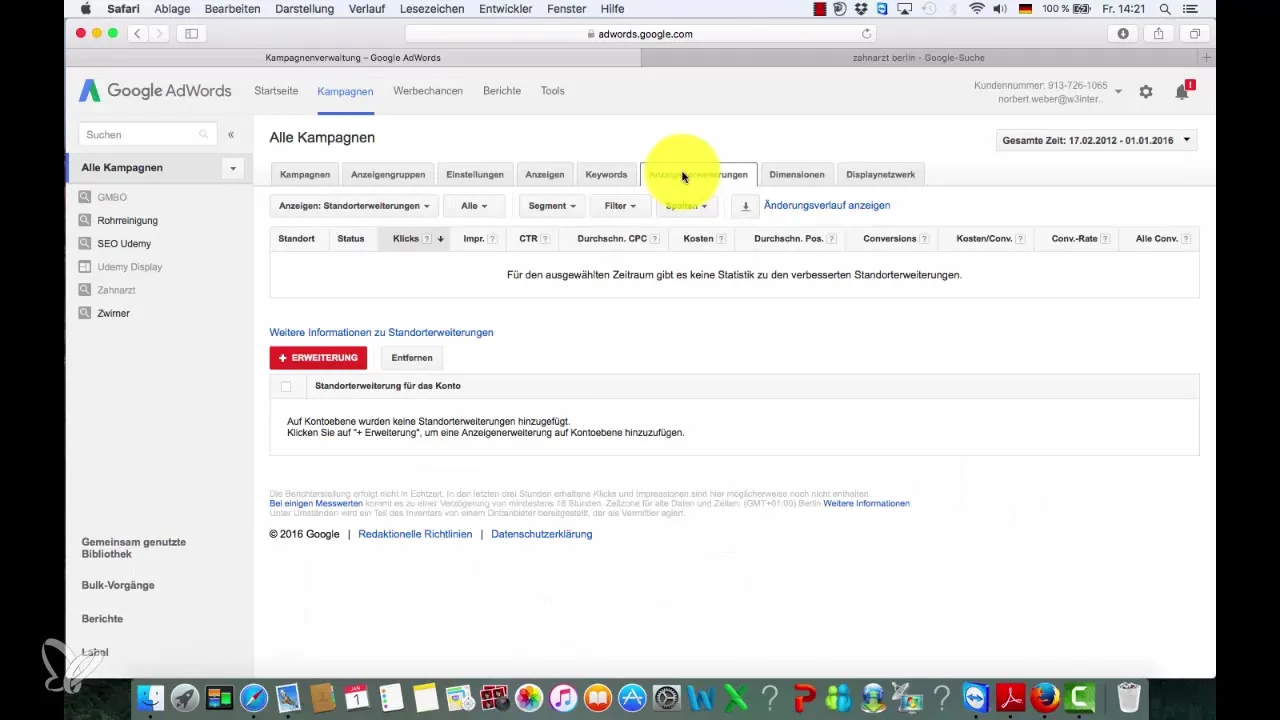Open Redaktionelle Richtlinien link
The image size is (1280, 720).
tap(415, 535)
